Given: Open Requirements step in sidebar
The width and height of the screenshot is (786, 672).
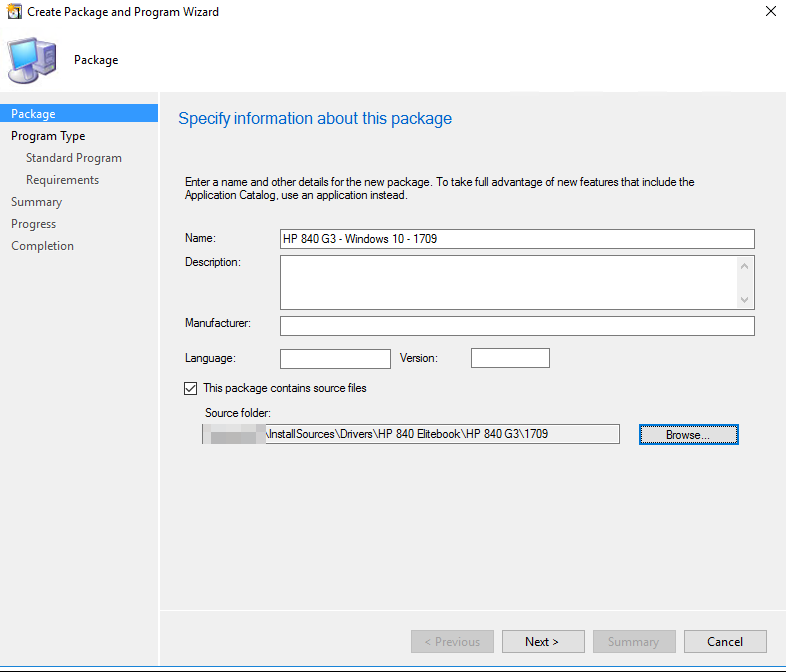Looking at the screenshot, I should [x=62, y=180].
